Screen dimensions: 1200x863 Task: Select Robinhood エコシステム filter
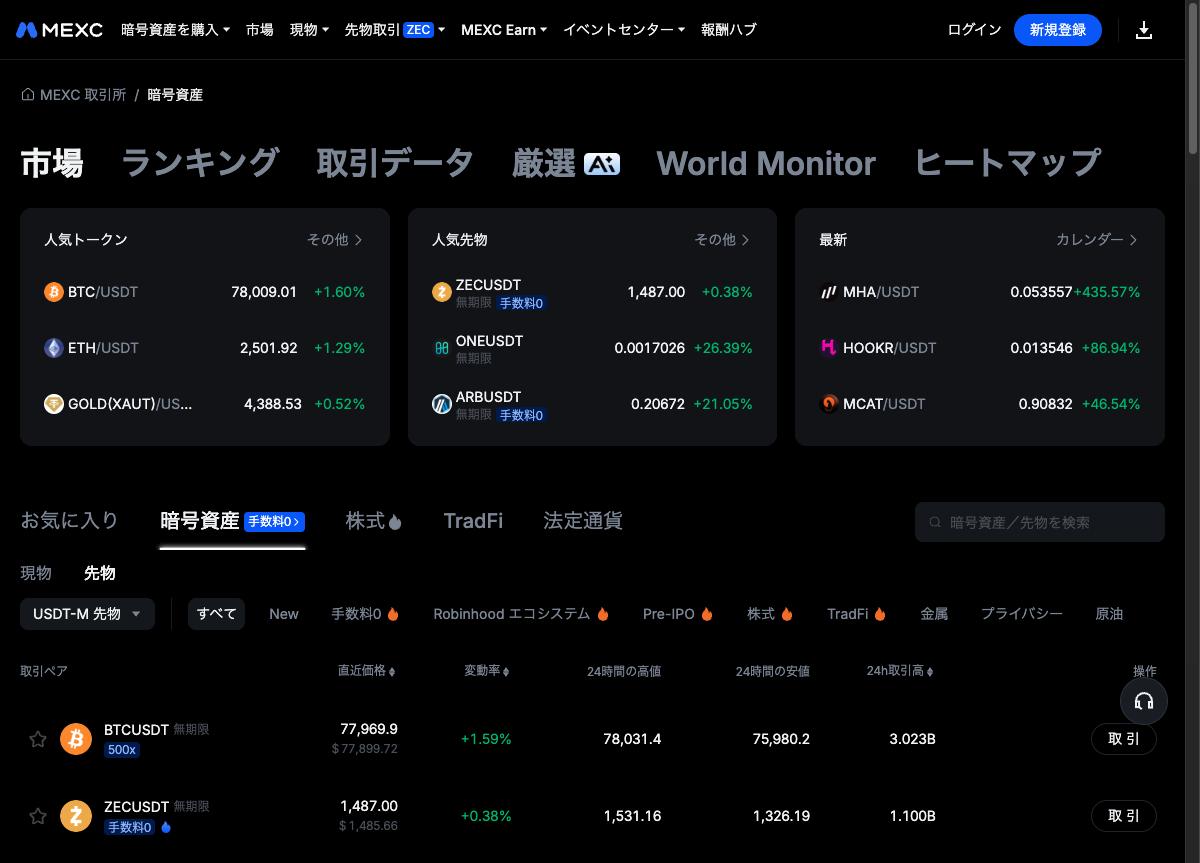521,614
